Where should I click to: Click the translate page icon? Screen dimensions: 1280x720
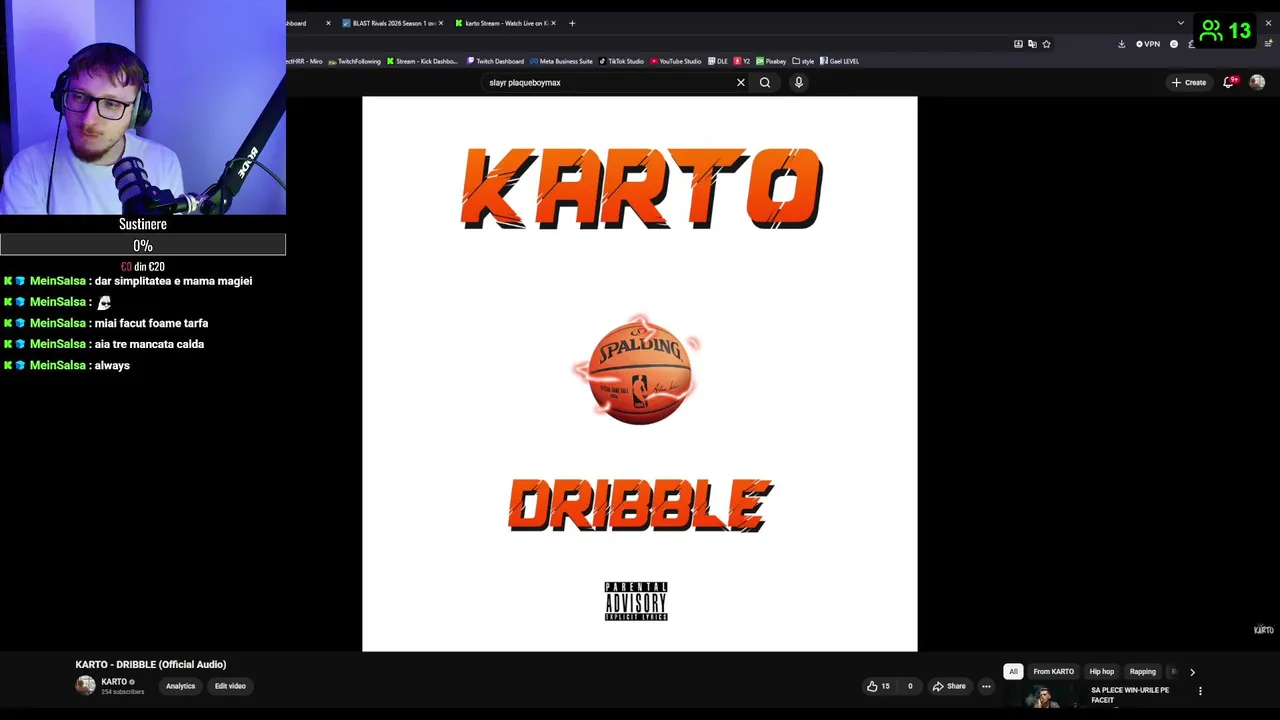point(1032,44)
